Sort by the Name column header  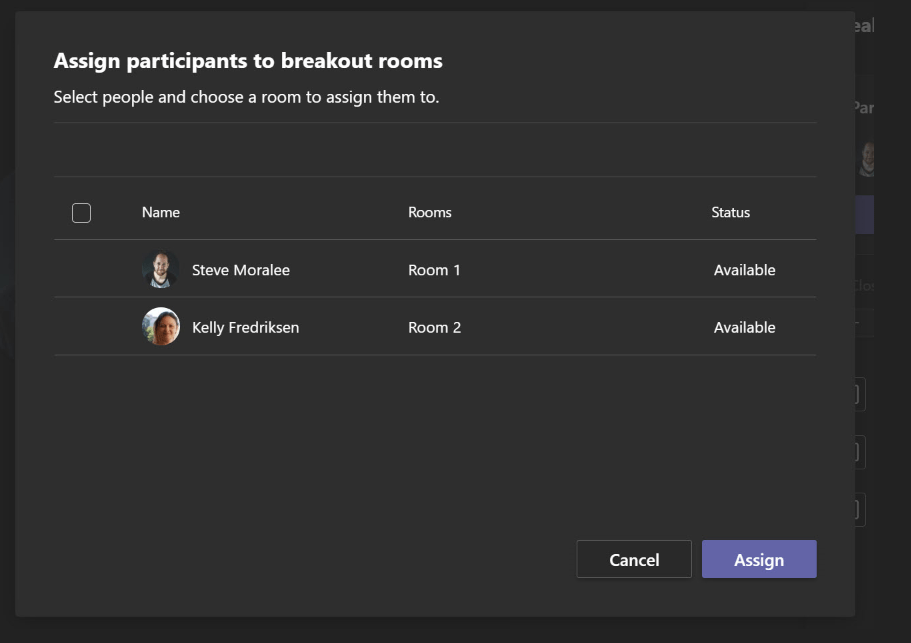pos(161,212)
